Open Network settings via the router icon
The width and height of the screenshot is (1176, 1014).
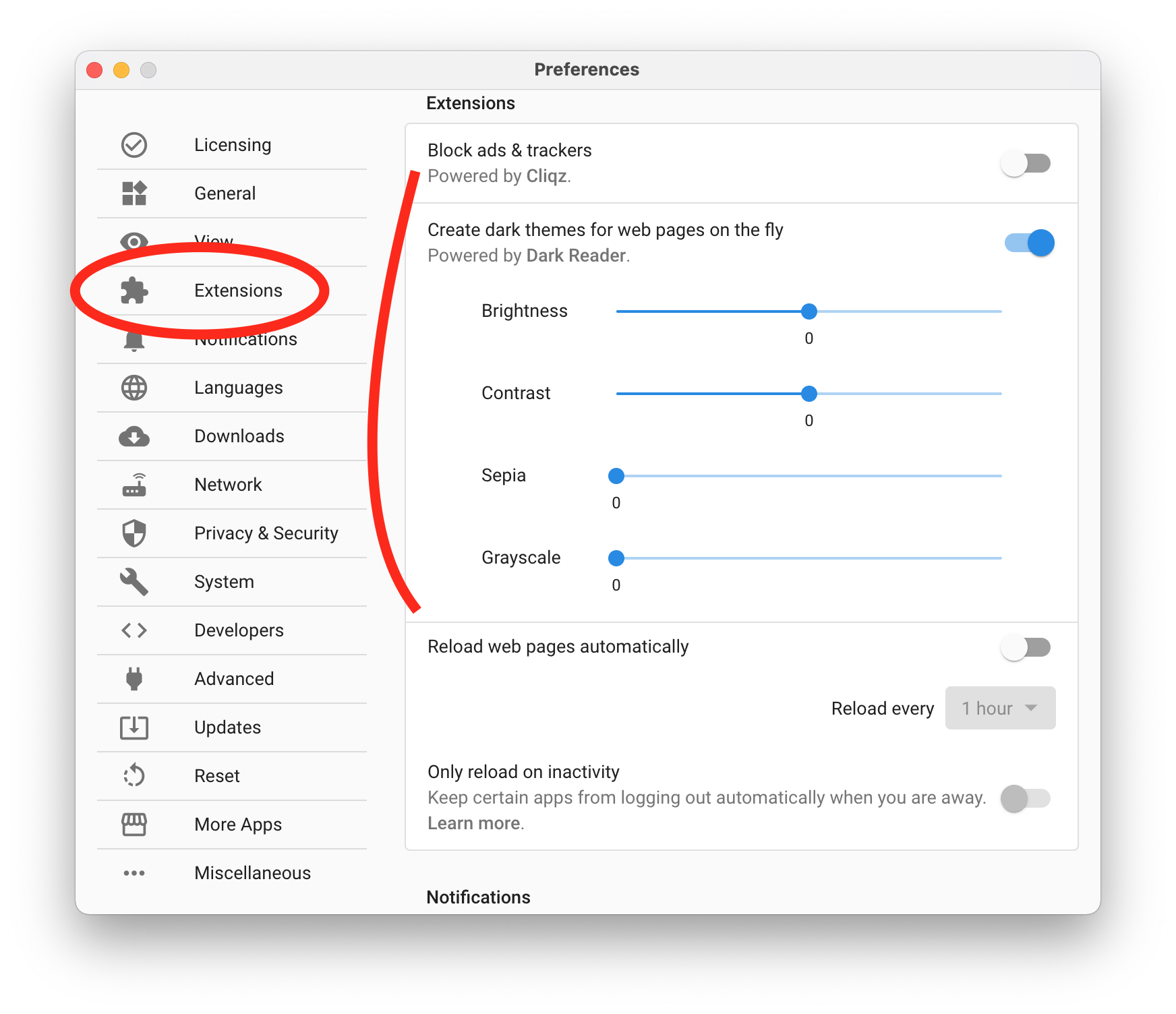[x=134, y=485]
